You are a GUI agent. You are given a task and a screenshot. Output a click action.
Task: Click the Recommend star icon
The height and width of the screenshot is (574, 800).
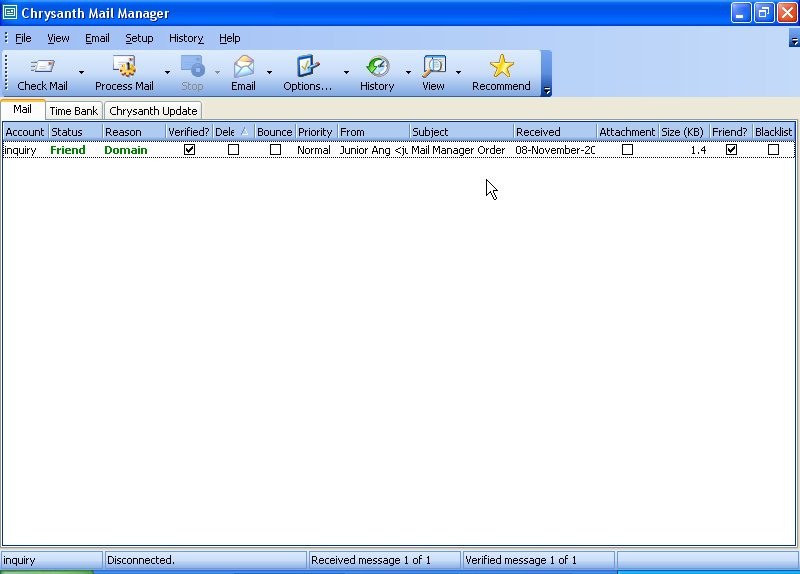pos(501,68)
